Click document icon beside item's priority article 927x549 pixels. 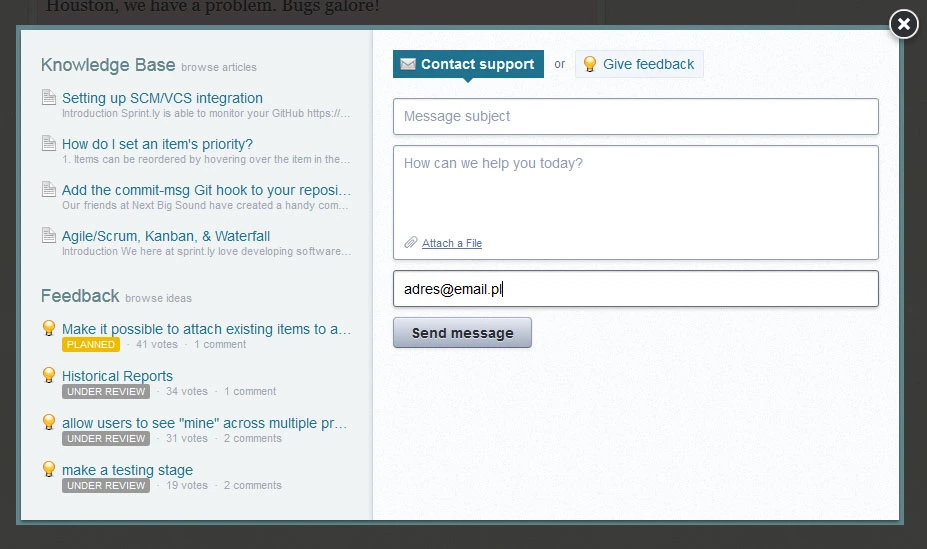[49, 143]
